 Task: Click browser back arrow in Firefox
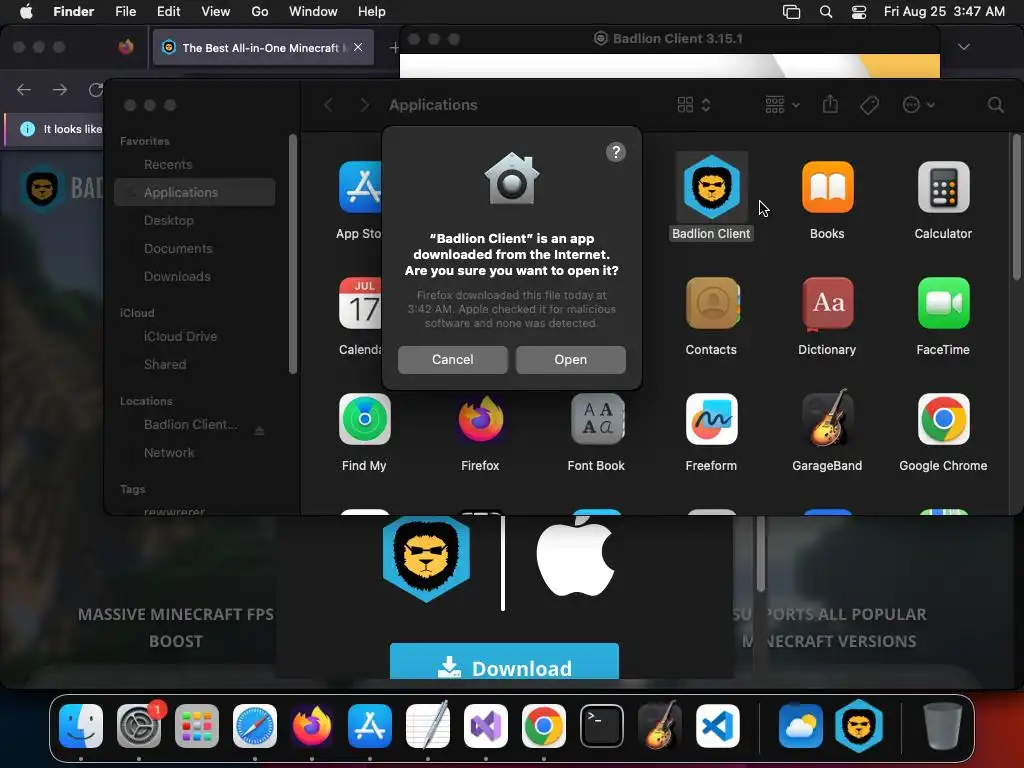pos(24,89)
